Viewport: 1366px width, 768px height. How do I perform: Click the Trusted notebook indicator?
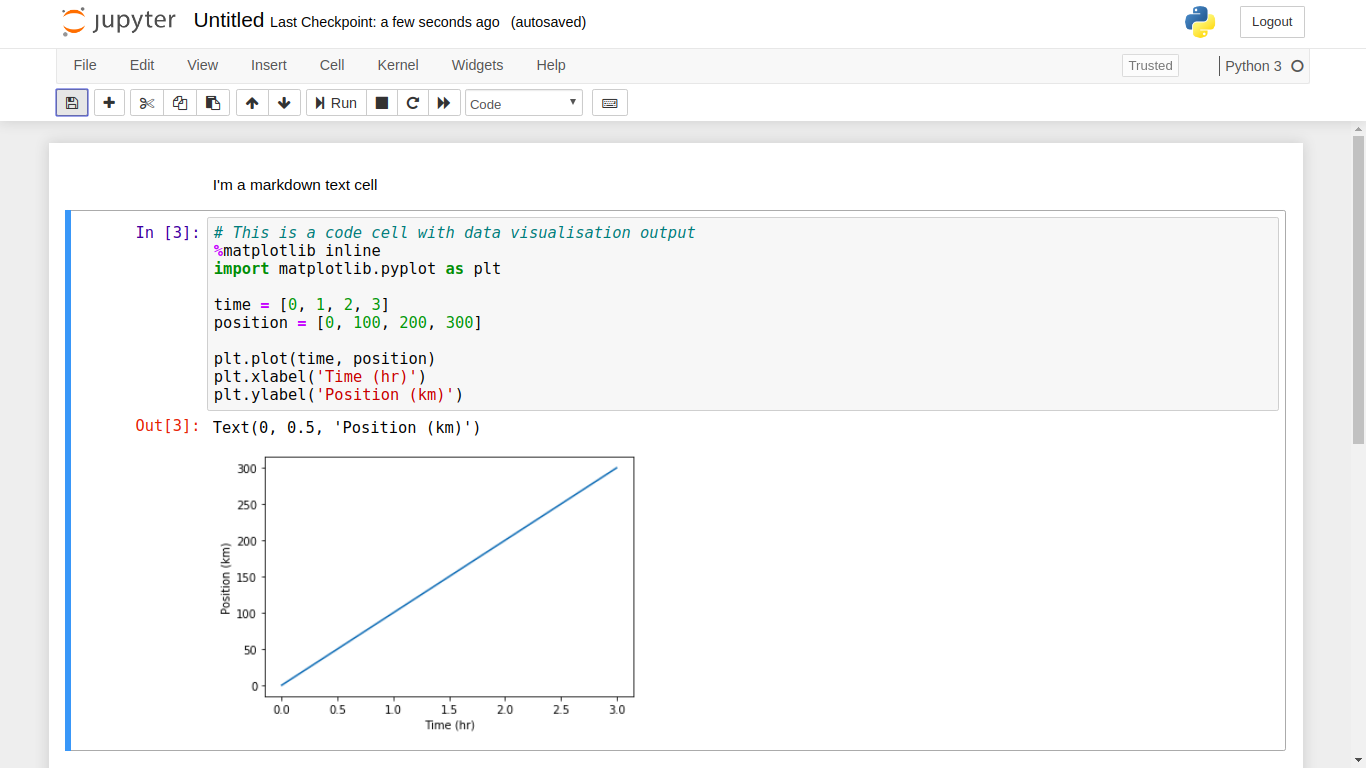[1150, 66]
